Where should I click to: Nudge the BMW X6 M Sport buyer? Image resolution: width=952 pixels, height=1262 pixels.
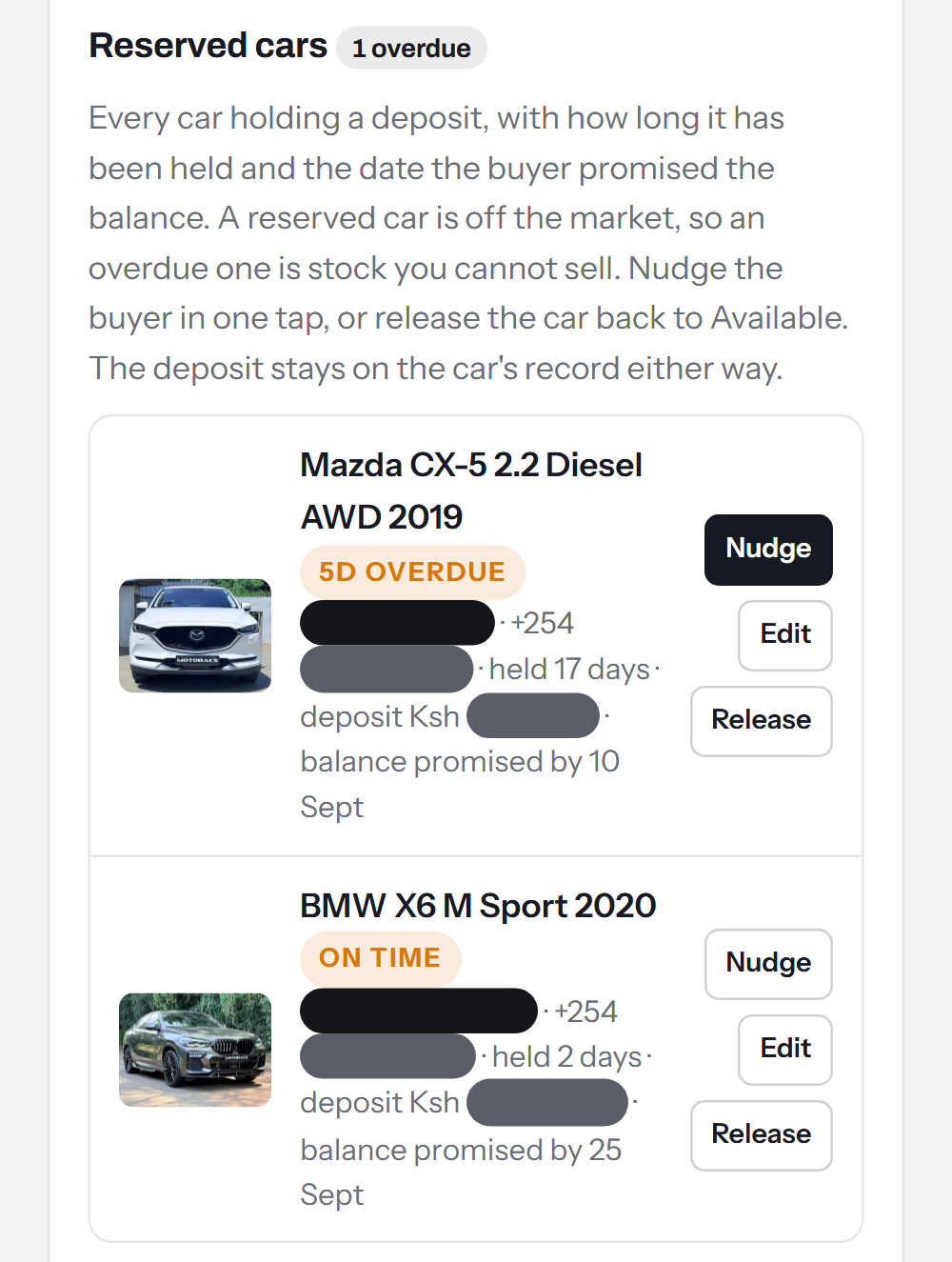pos(768,964)
